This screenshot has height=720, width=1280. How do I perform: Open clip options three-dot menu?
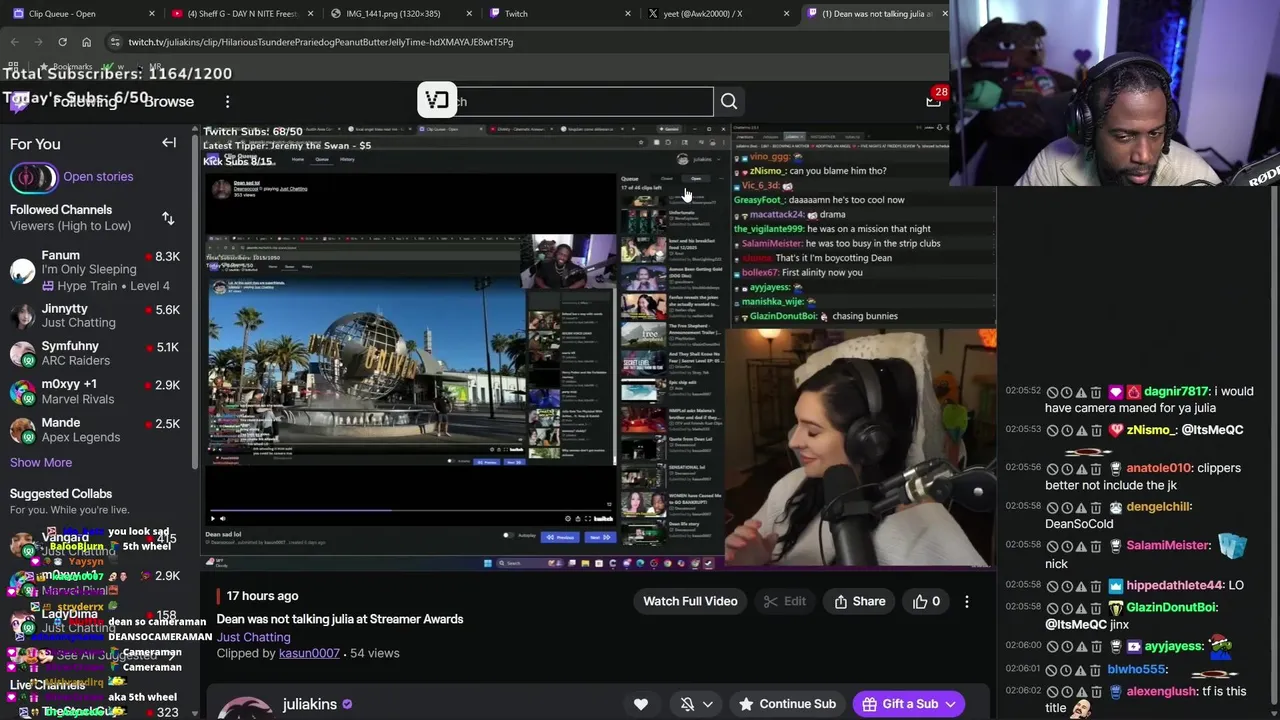tap(967, 601)
